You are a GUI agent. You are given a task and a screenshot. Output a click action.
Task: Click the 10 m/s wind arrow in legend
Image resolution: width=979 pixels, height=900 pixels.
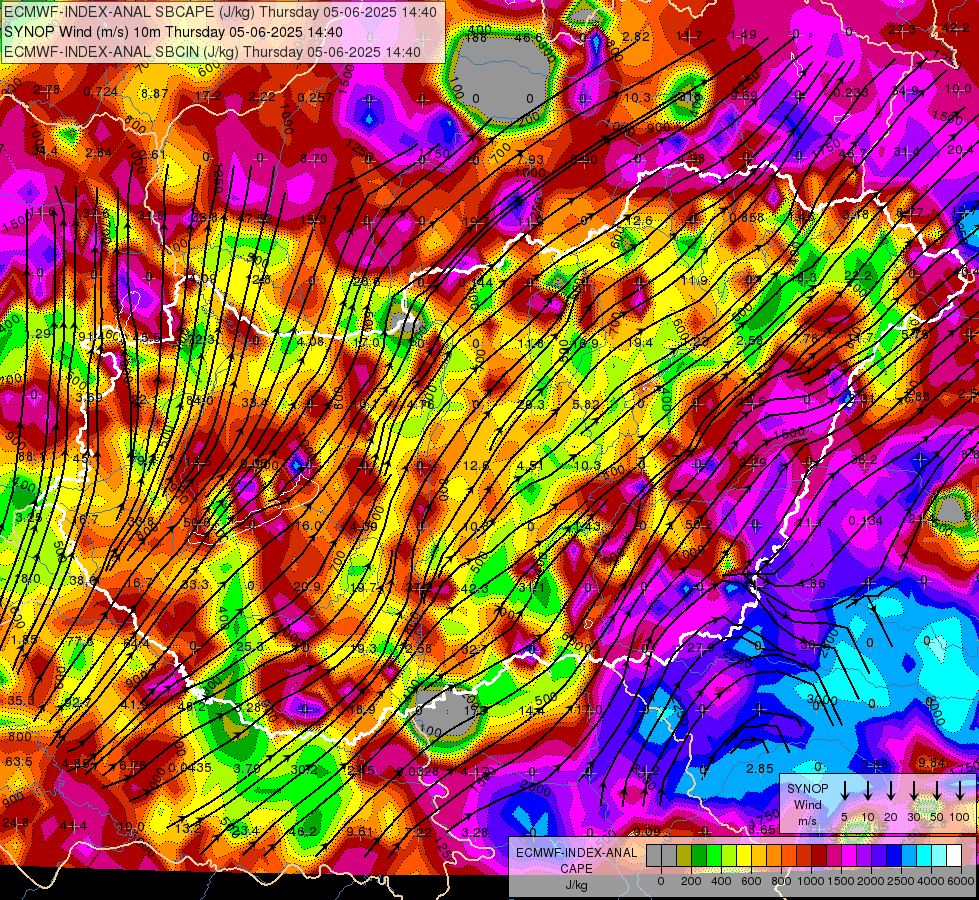tap(868, 791)
